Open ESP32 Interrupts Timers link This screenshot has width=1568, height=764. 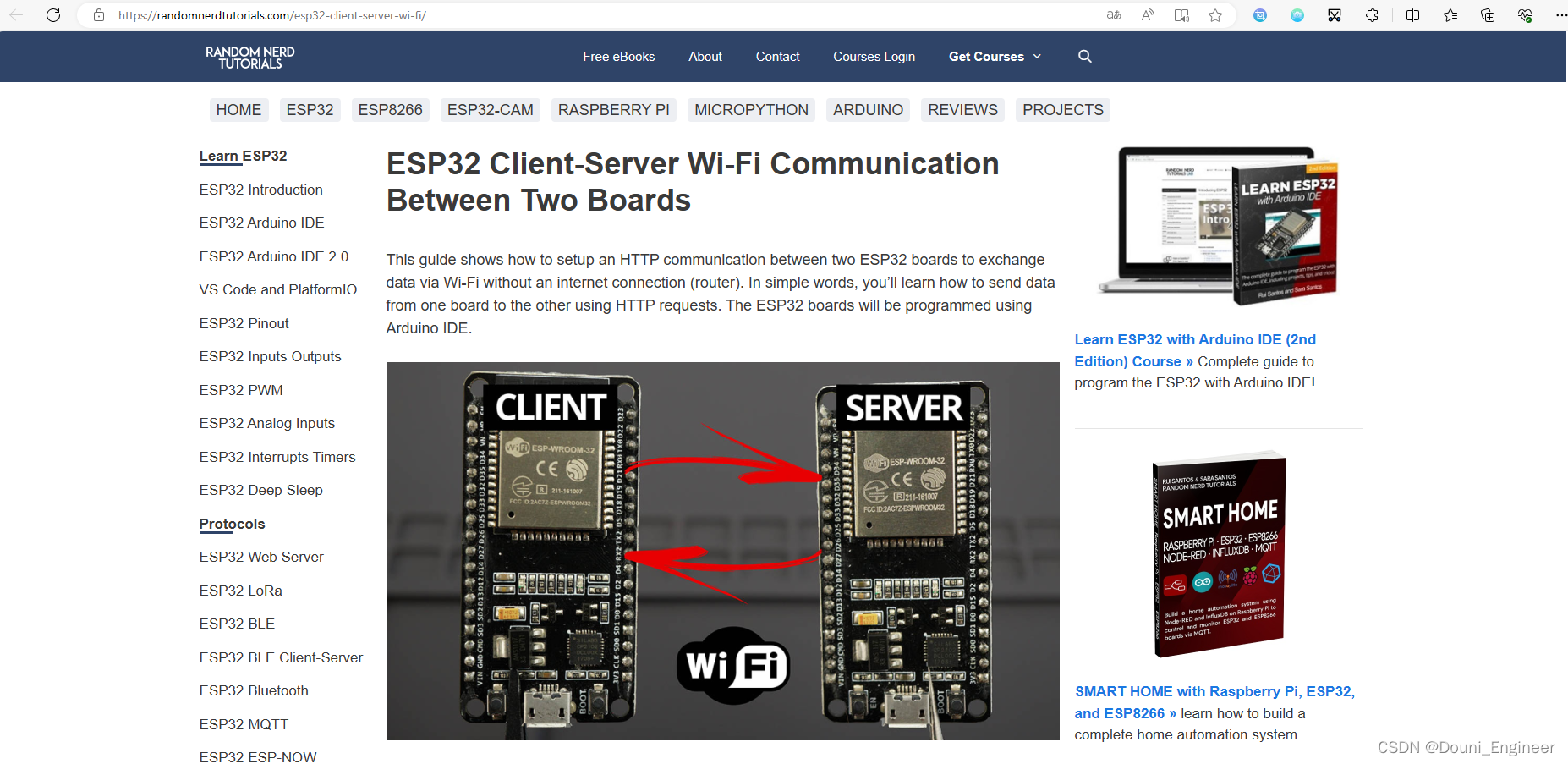click(x=277, y=457)
